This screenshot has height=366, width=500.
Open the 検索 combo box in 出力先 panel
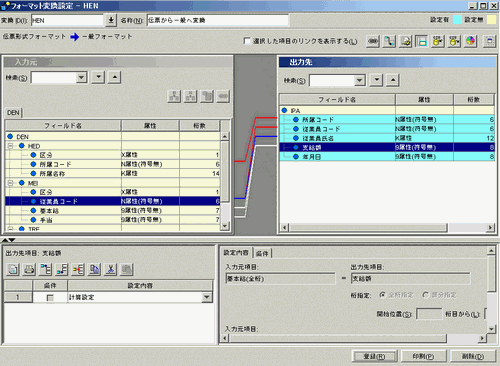[359, 80]
